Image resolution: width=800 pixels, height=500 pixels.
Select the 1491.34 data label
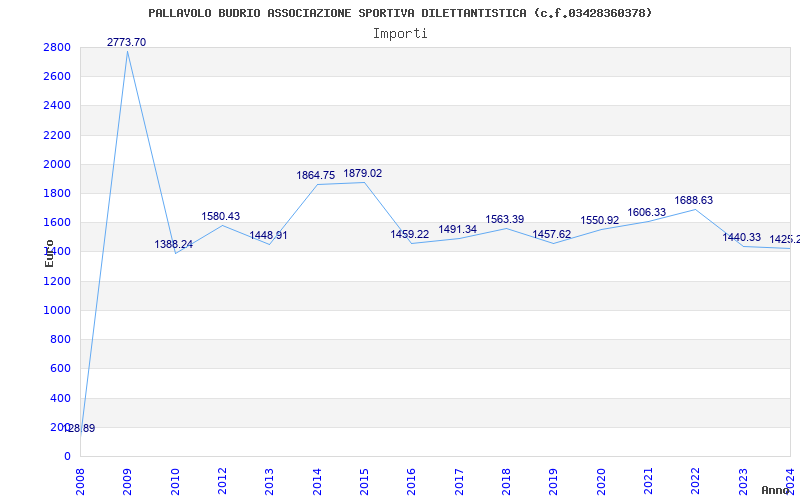(458, 230)
